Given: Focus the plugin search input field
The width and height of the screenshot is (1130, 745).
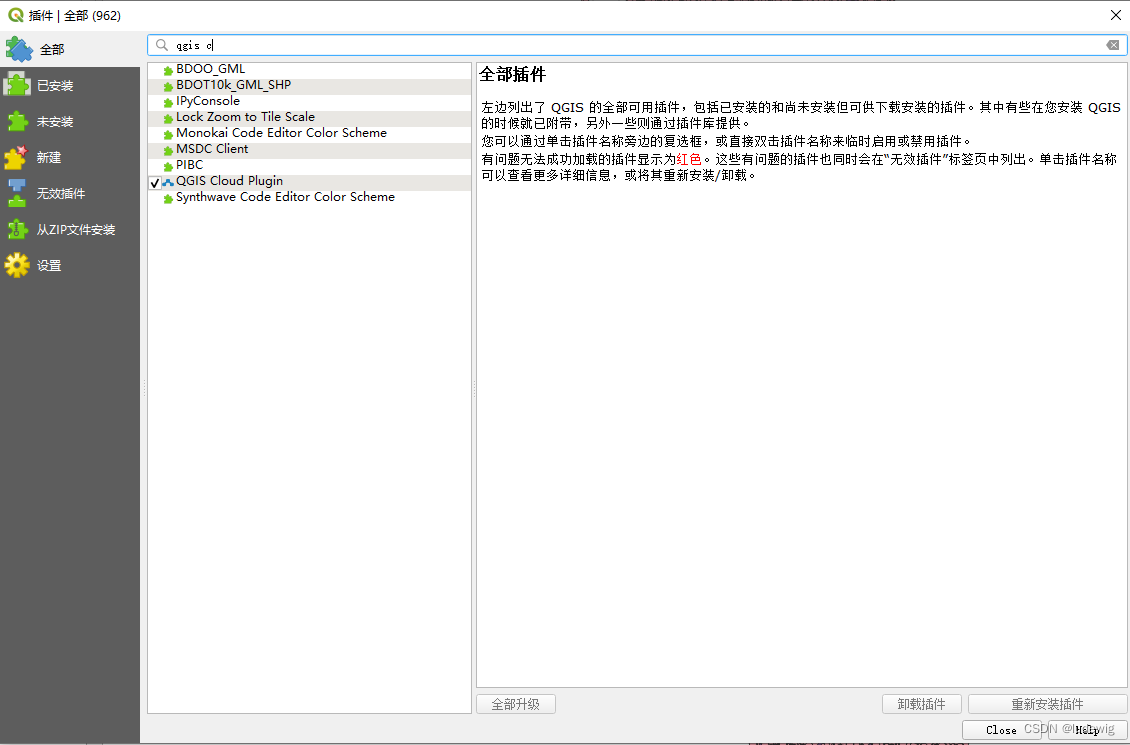Looking at the screenshot, I should (637, 45).
